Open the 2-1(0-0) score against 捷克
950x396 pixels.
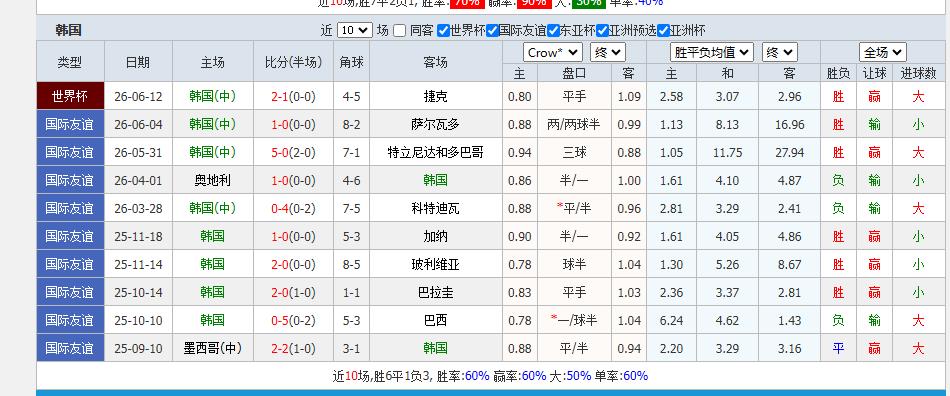click(x=293, y=97)
